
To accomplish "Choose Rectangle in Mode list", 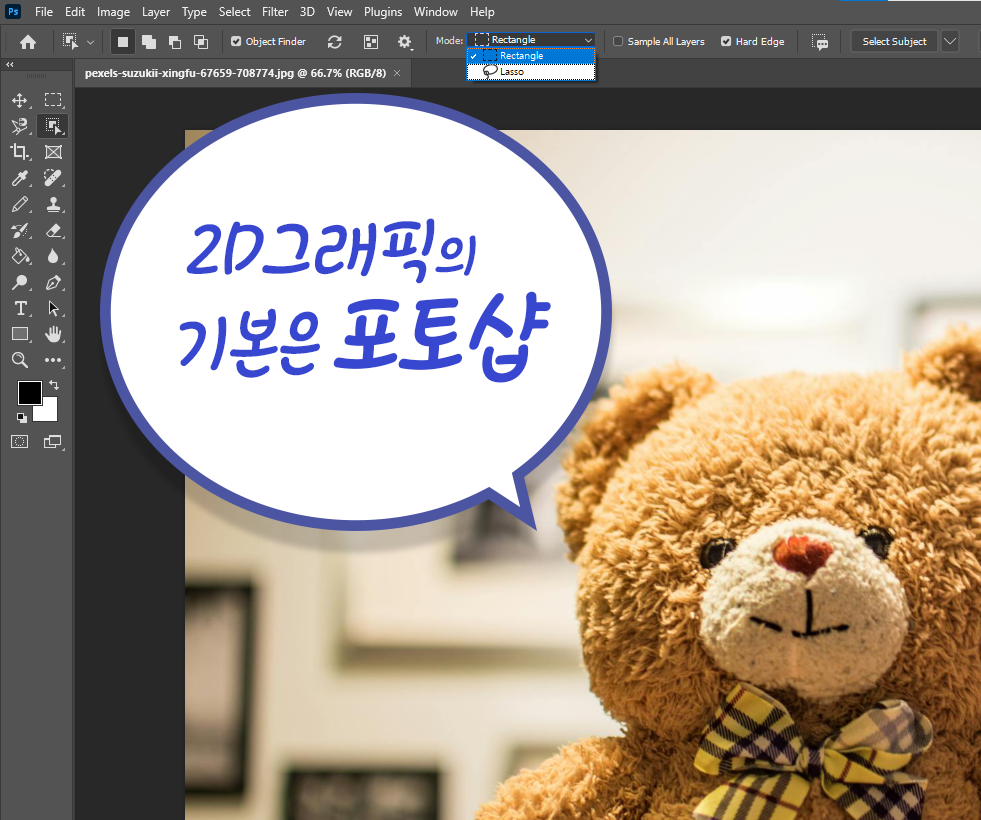I will [531, 56].
